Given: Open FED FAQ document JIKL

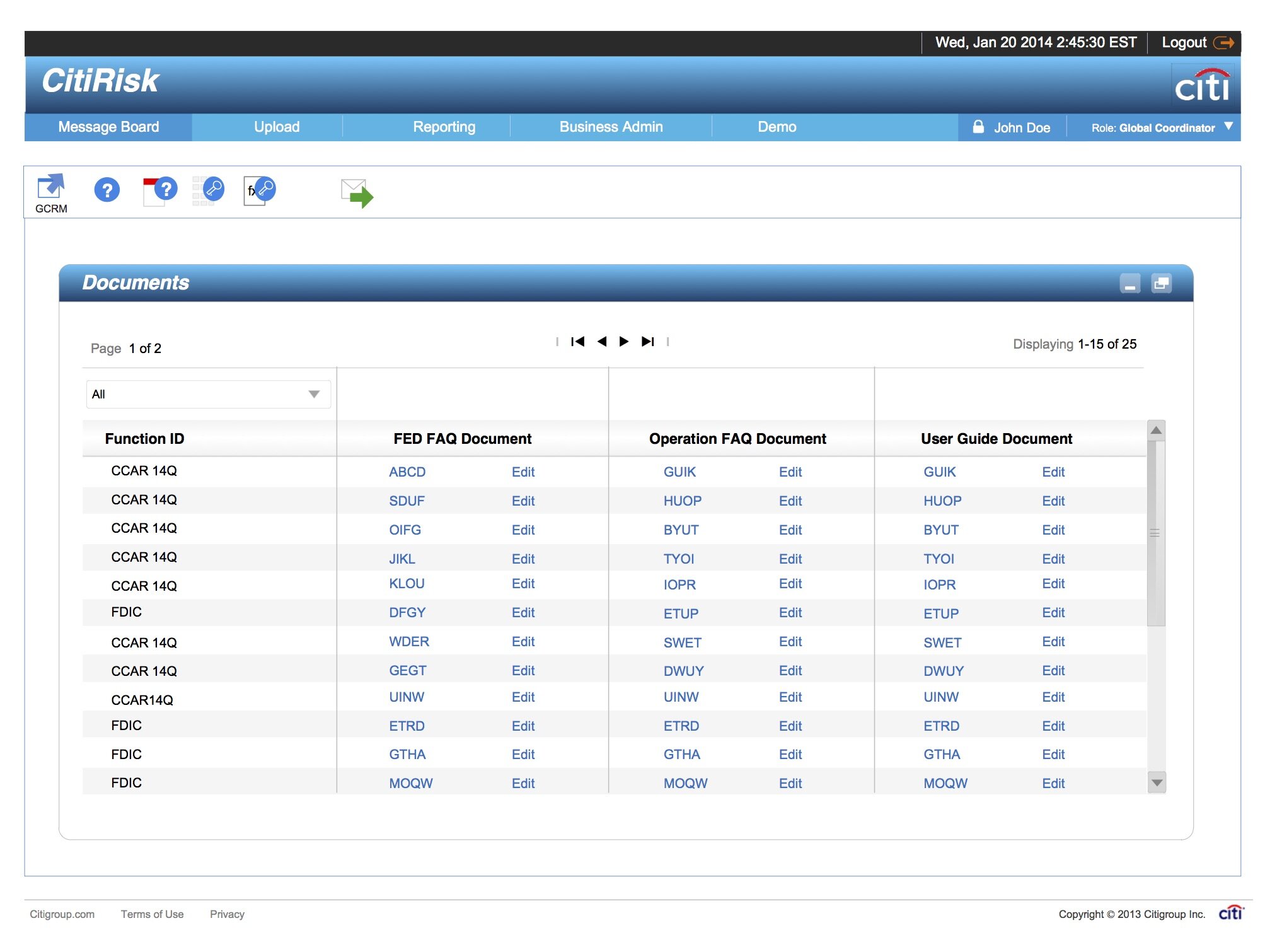Looking at the screenshot, I should click(402, 559).
